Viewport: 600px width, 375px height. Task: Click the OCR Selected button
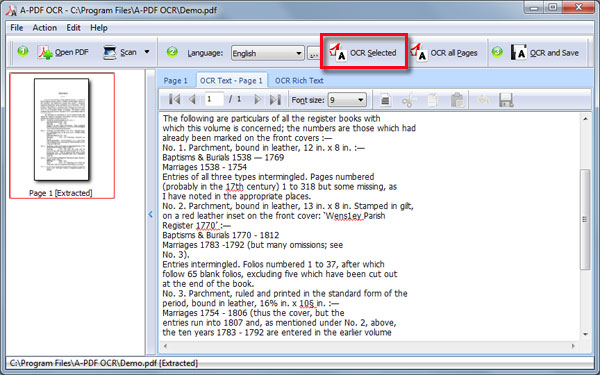(364, 52)
